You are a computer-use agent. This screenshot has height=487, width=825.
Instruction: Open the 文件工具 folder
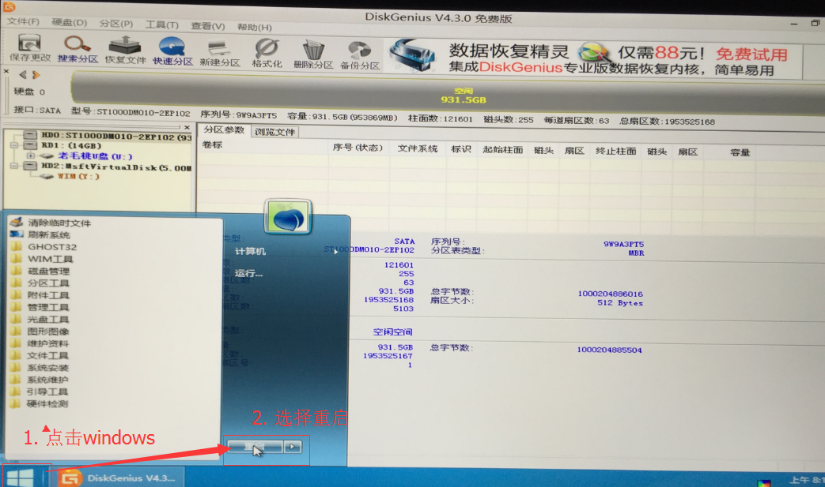point(41,356)
